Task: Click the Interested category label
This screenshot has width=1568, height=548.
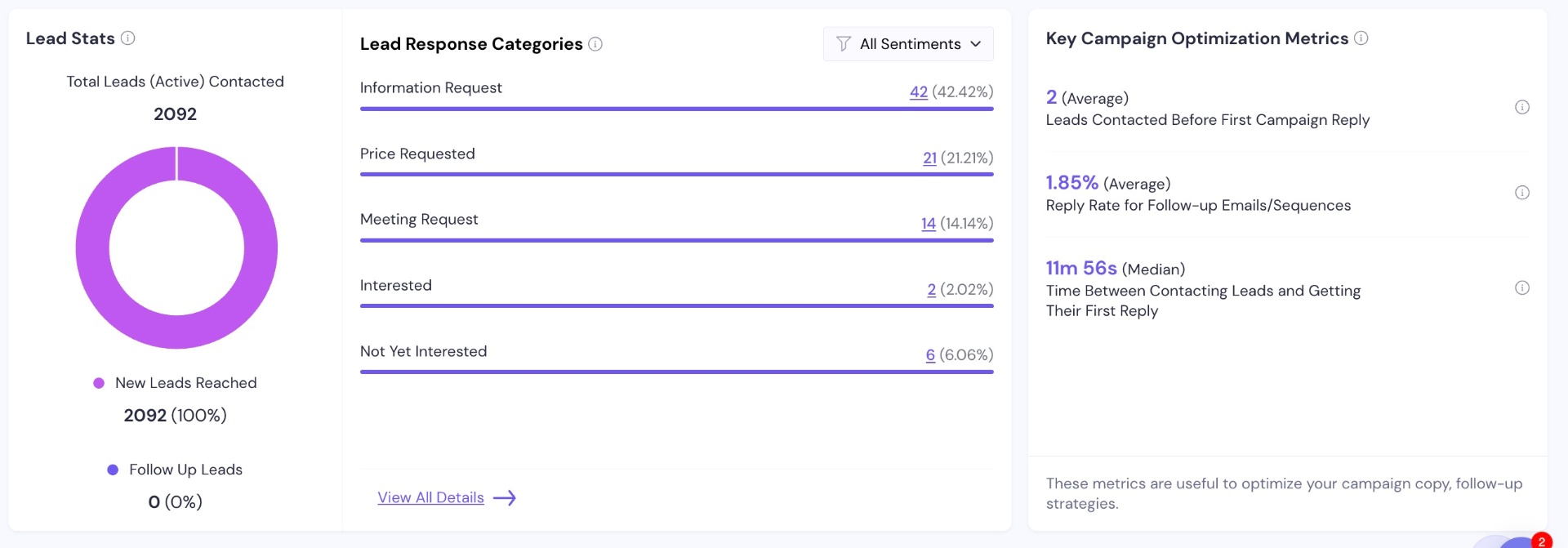Action: 396,285
